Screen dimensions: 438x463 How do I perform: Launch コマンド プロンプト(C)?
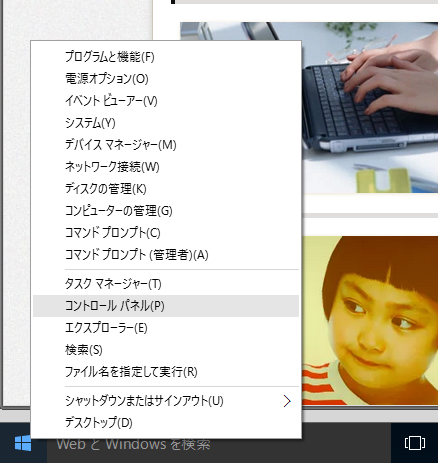click(x=166, y=233)
